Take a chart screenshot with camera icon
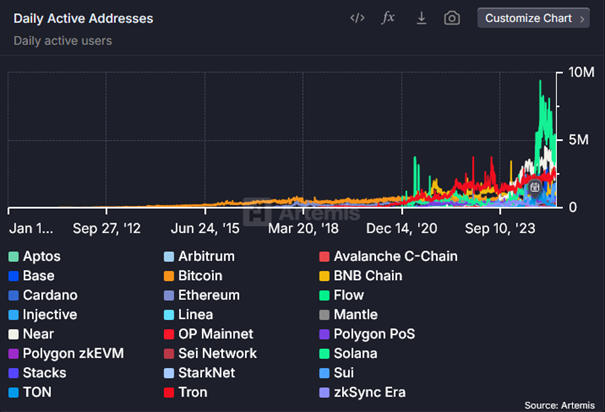 point(452,18)
